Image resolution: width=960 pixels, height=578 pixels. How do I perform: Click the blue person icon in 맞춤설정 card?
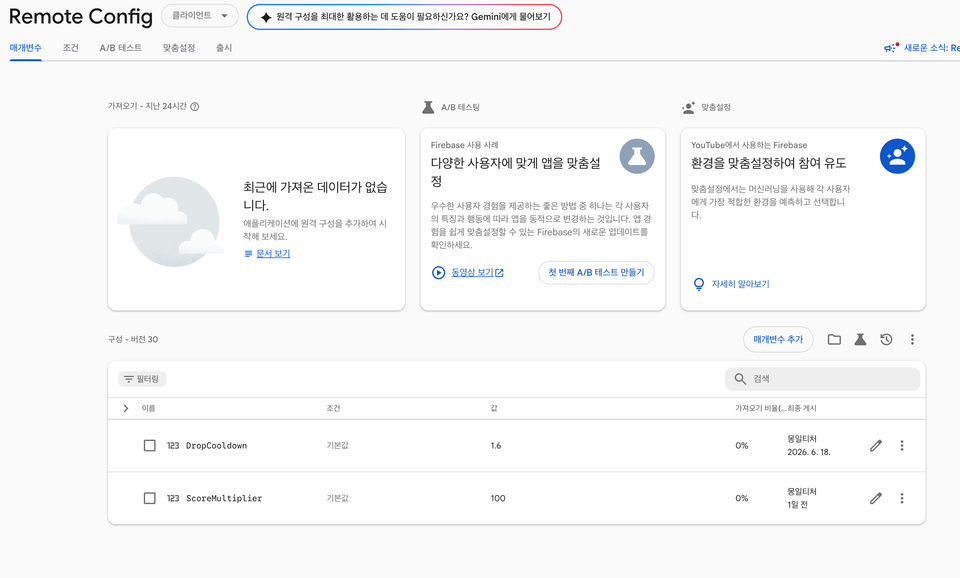pyautogui.click(x=898, y=157)
